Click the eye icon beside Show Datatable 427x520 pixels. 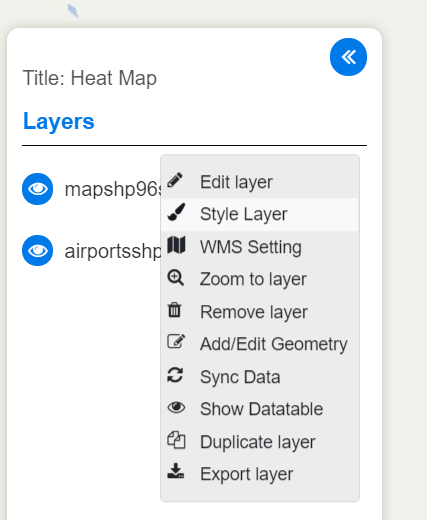click(176, 407)
